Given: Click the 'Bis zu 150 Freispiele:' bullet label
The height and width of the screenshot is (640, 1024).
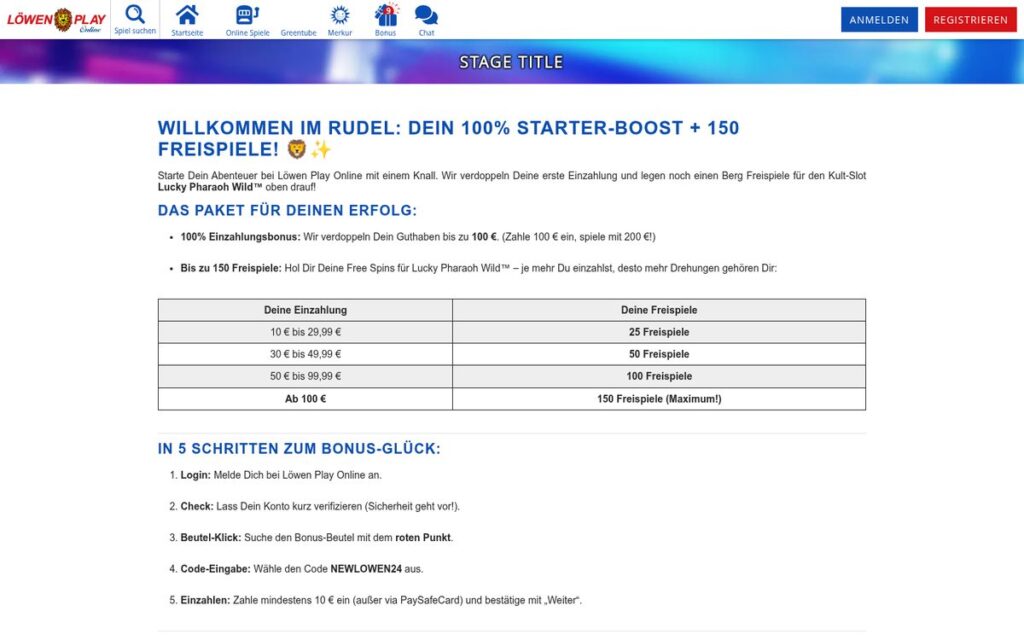Looking at the screenshot, I should pyautogui.click(x=231, y=268).
